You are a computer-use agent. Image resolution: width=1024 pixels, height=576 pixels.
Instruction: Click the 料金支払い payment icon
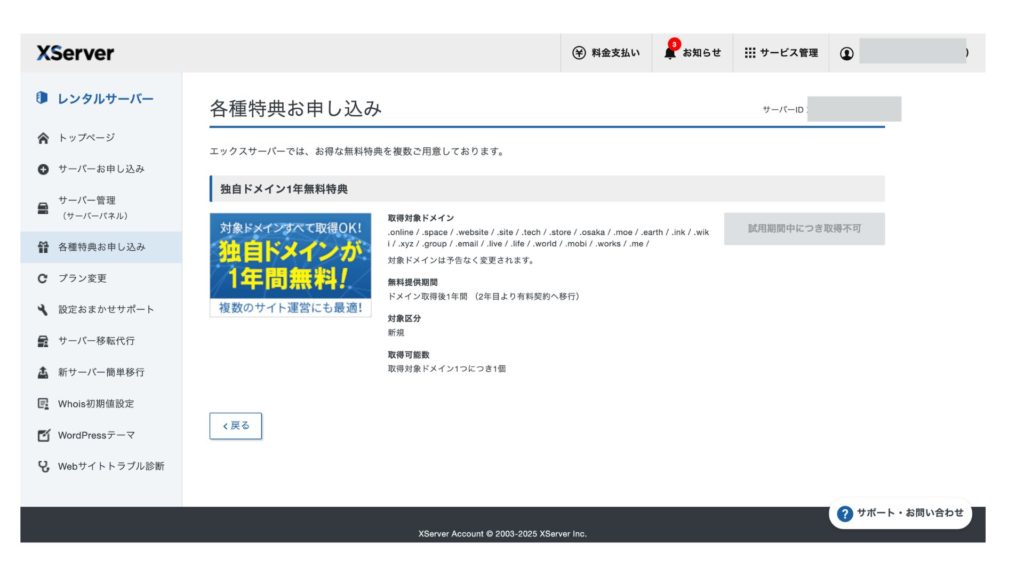[x=580, y=53]
